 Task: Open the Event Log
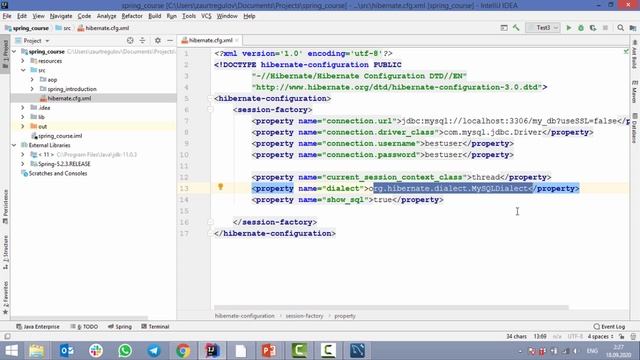coord(609,327)
